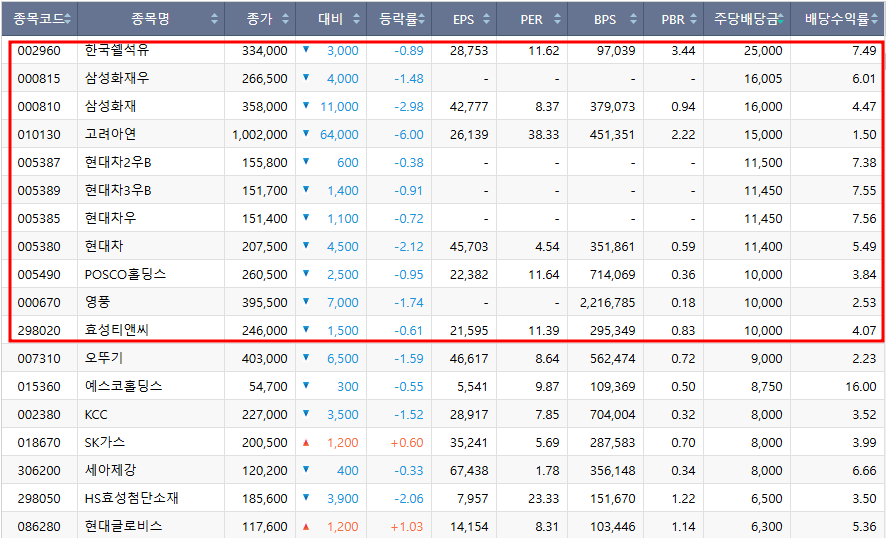This screenshot has width=886, height=538.
Task: Click BPS value 2,216,785
Action: pyautogui.click(x=607, y=302)
